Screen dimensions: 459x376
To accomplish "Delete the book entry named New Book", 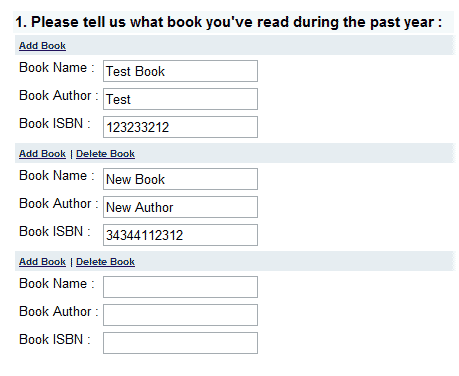I will 105,154.
